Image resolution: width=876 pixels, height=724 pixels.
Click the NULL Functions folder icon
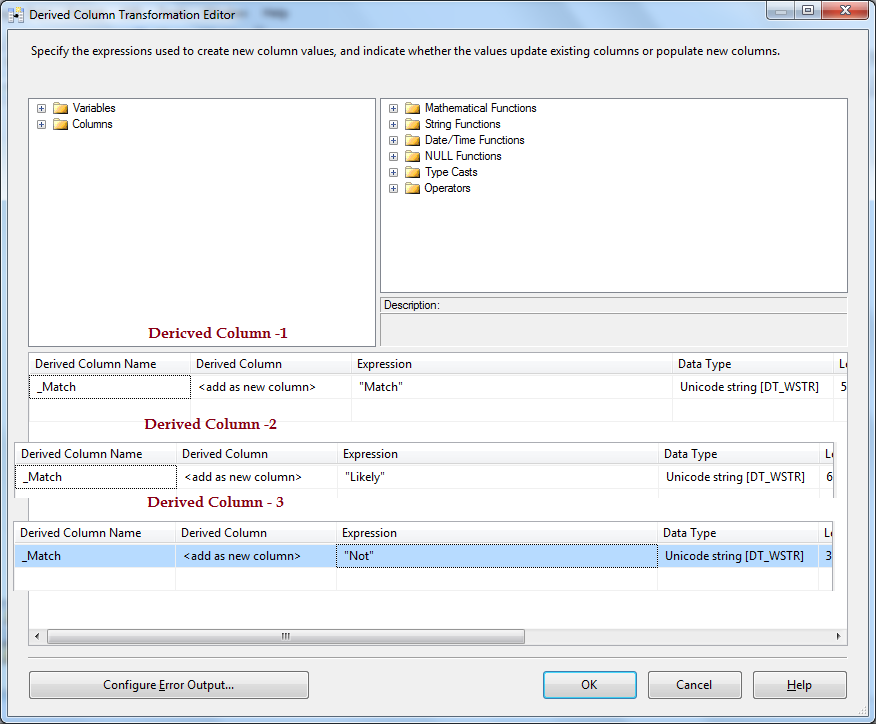coord(413,156)
